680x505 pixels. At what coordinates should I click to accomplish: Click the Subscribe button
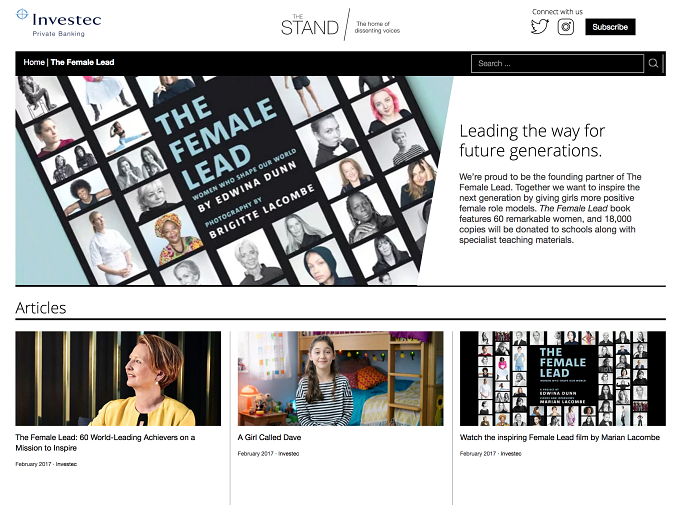610,27
